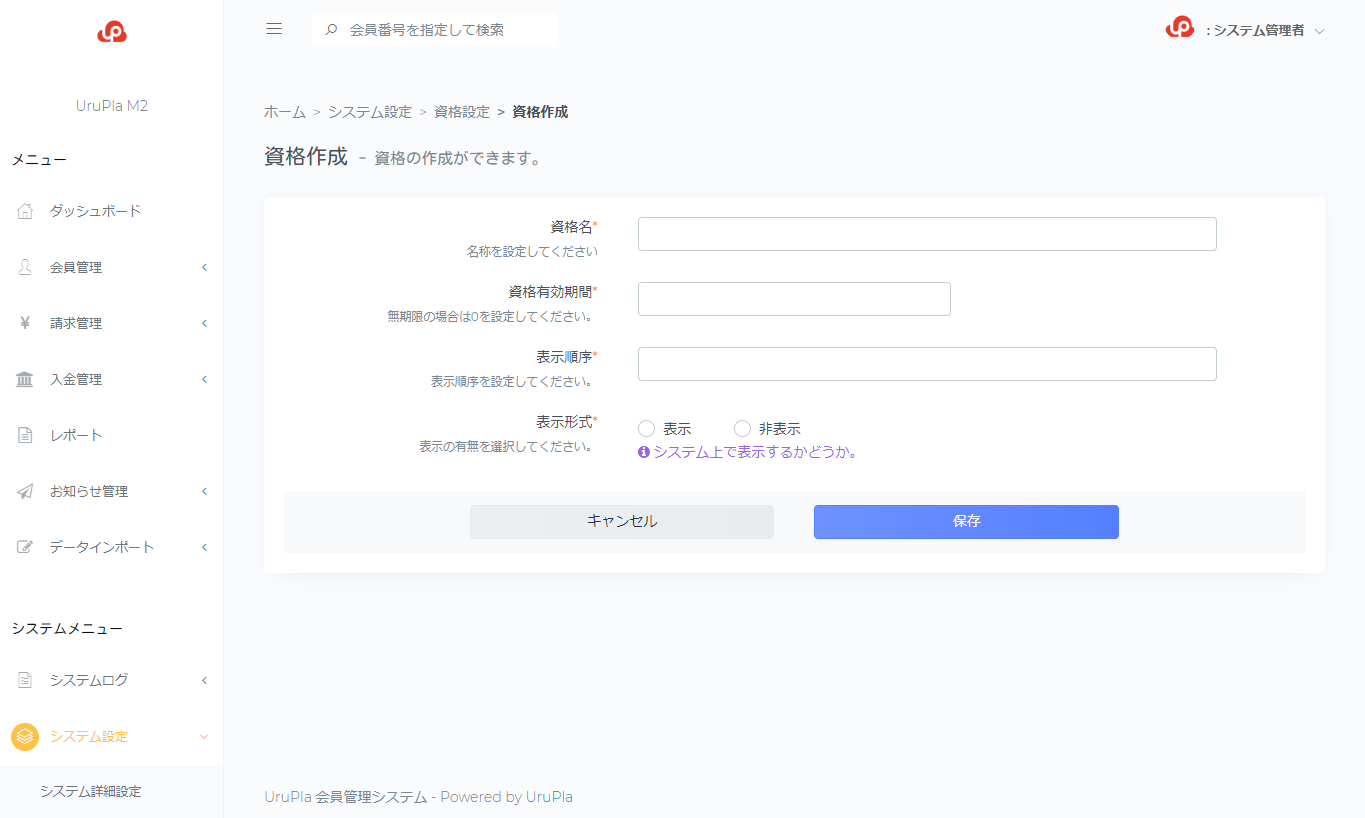Click the user avatar logo at top right
Image resolution: width=1365 pixels, height=818 pixels.
[x=1180, y=28]
